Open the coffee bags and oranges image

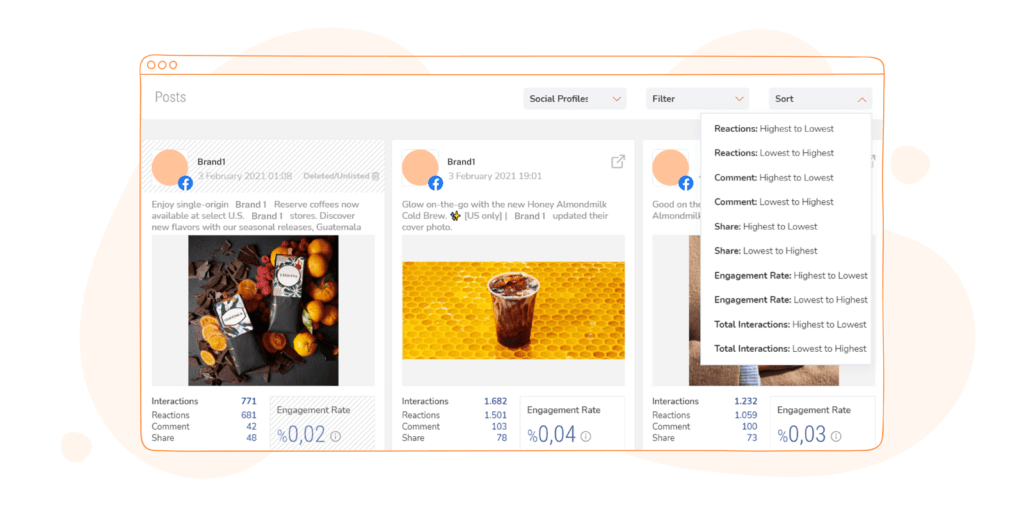(x=263, y=311)
